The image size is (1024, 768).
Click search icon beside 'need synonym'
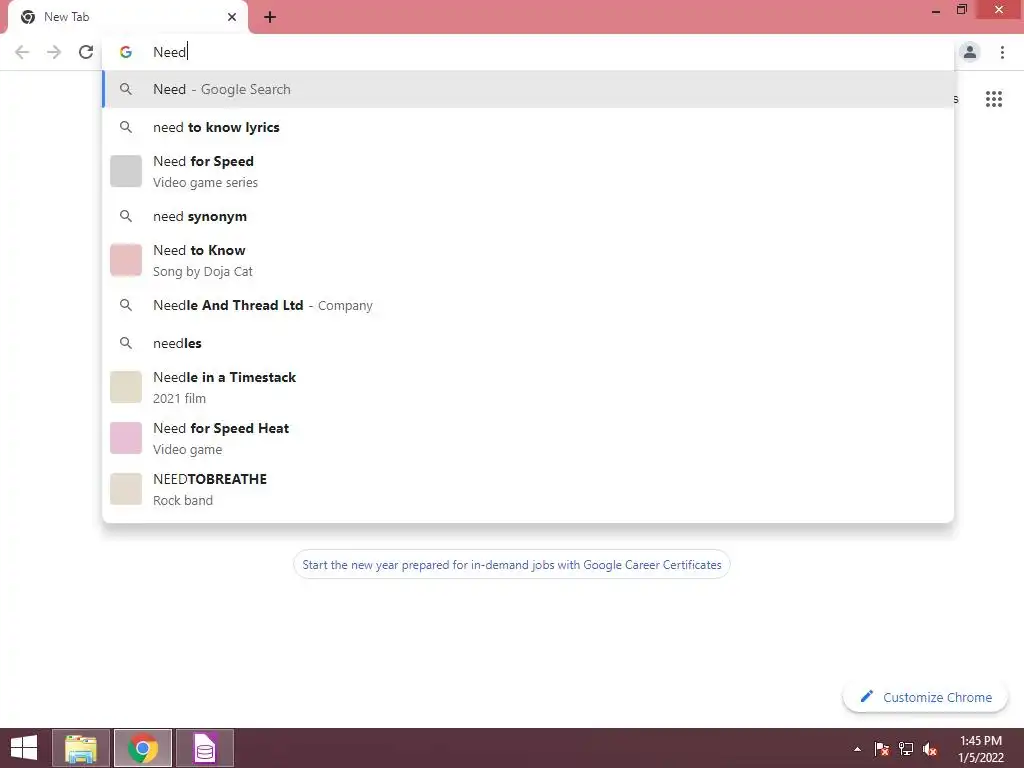(126, 216)
